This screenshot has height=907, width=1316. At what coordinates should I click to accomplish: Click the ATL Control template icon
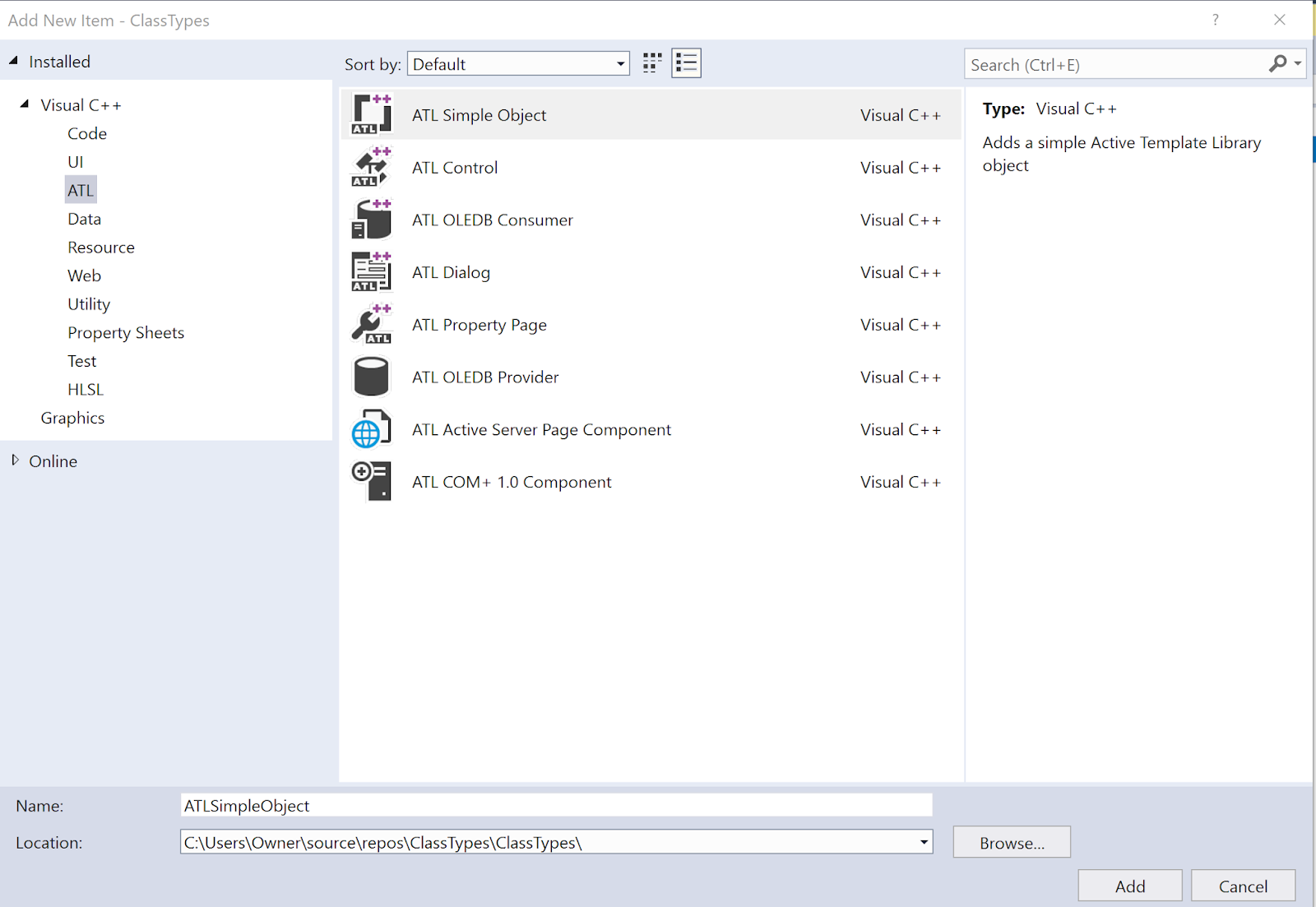point(371,167)
